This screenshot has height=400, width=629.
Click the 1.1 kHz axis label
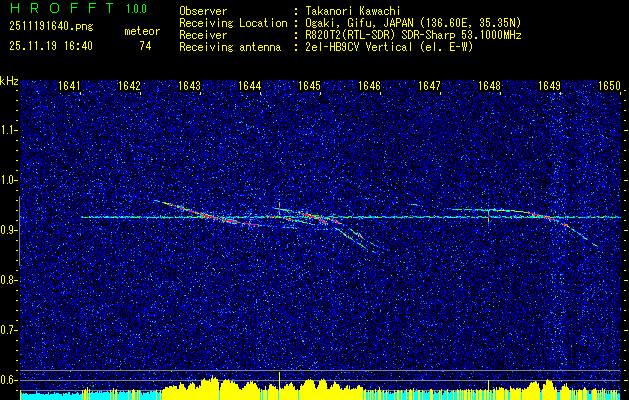tap(8, 130)
